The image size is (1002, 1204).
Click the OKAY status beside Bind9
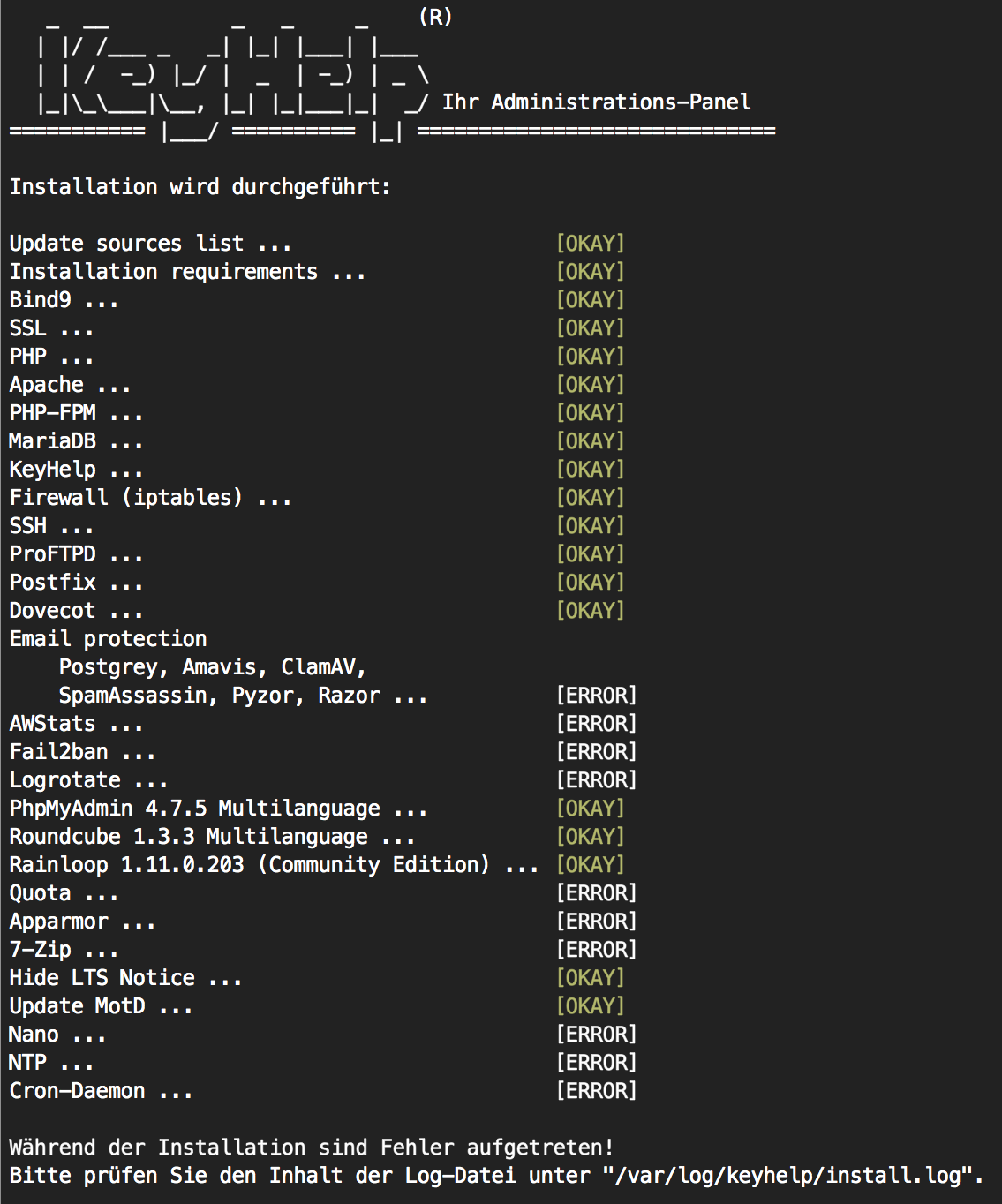pyautogui.click(x=590, y=300)
